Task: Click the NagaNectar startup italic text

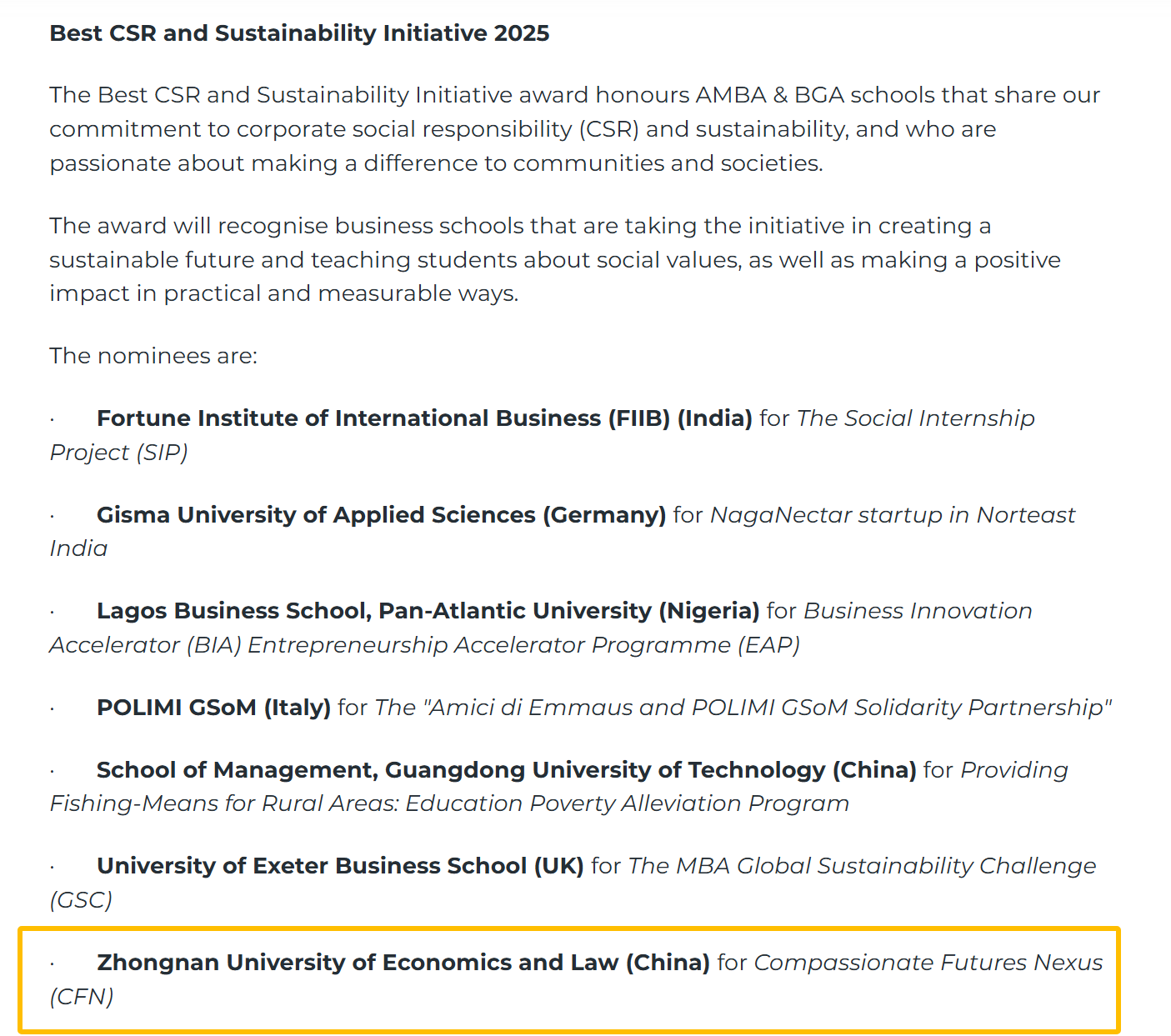Action: [892, 515]
